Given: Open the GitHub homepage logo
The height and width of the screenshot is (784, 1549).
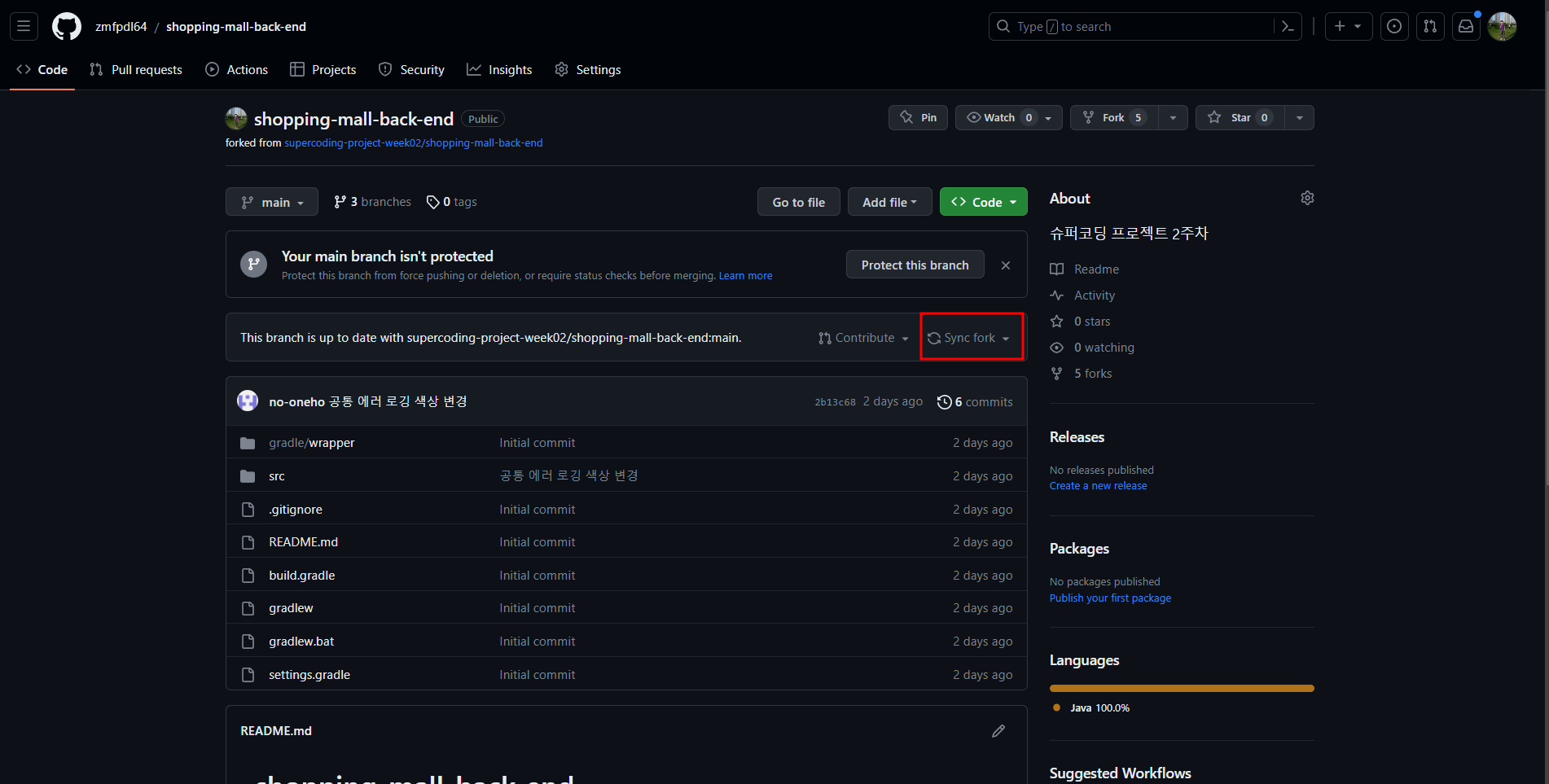Looking at the screenshot, I should click(67, 27).
